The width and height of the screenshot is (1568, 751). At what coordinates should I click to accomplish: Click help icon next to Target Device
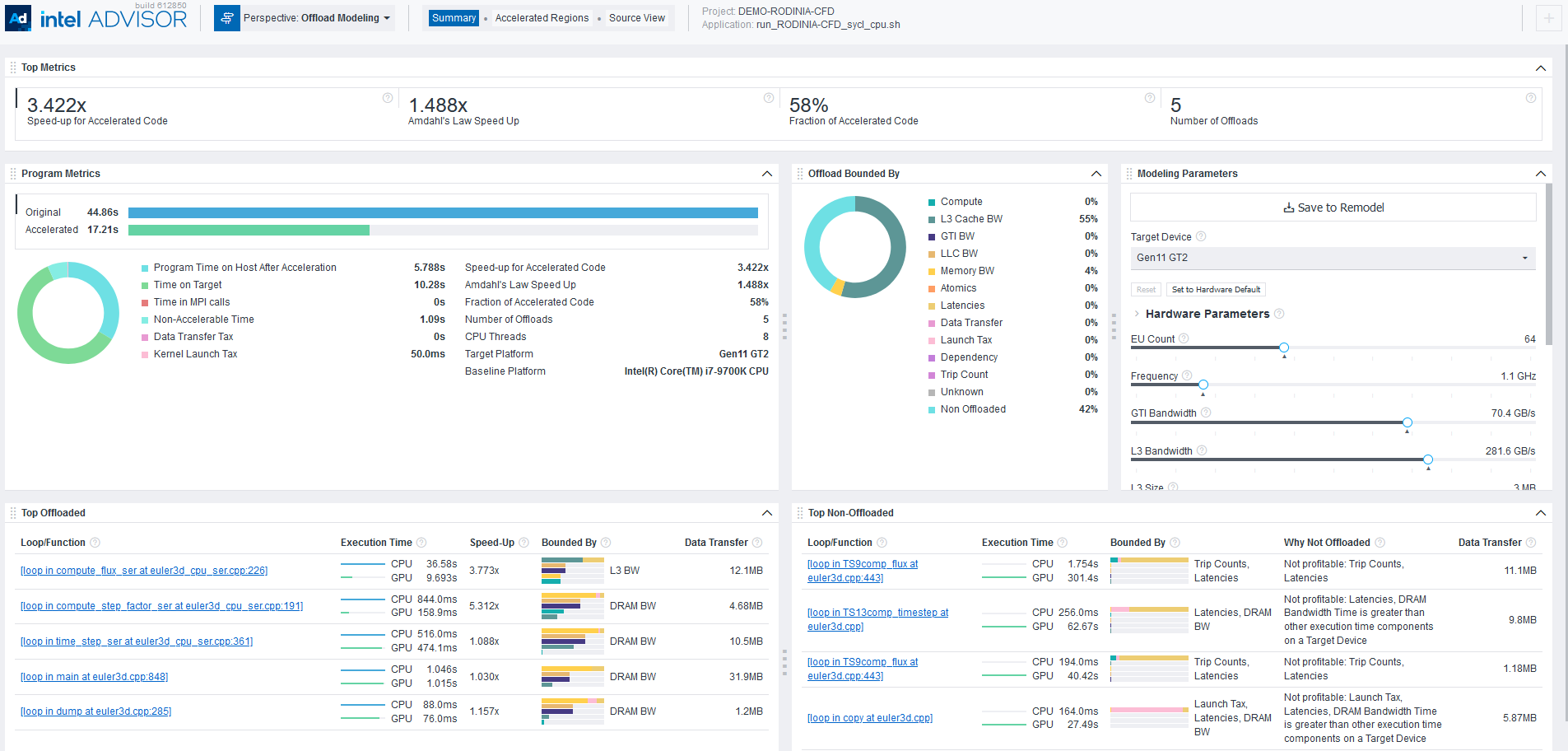[x=1201, y=236]
